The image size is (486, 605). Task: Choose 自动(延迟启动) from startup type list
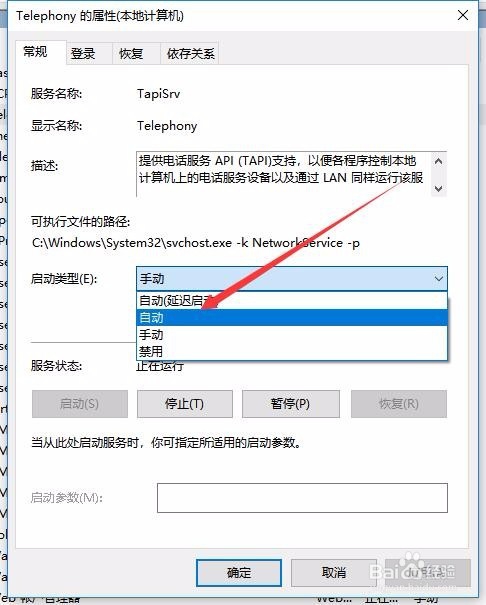[292, 300]
